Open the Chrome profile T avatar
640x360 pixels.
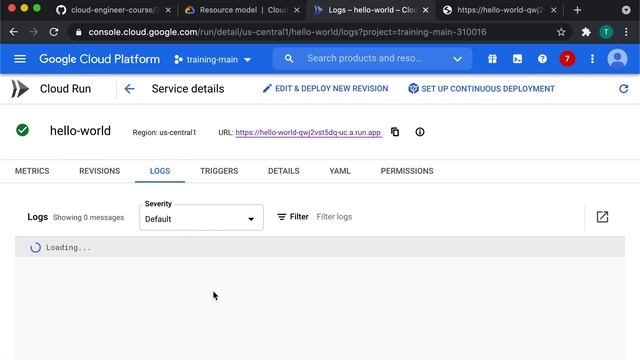(x=606, y=32)
